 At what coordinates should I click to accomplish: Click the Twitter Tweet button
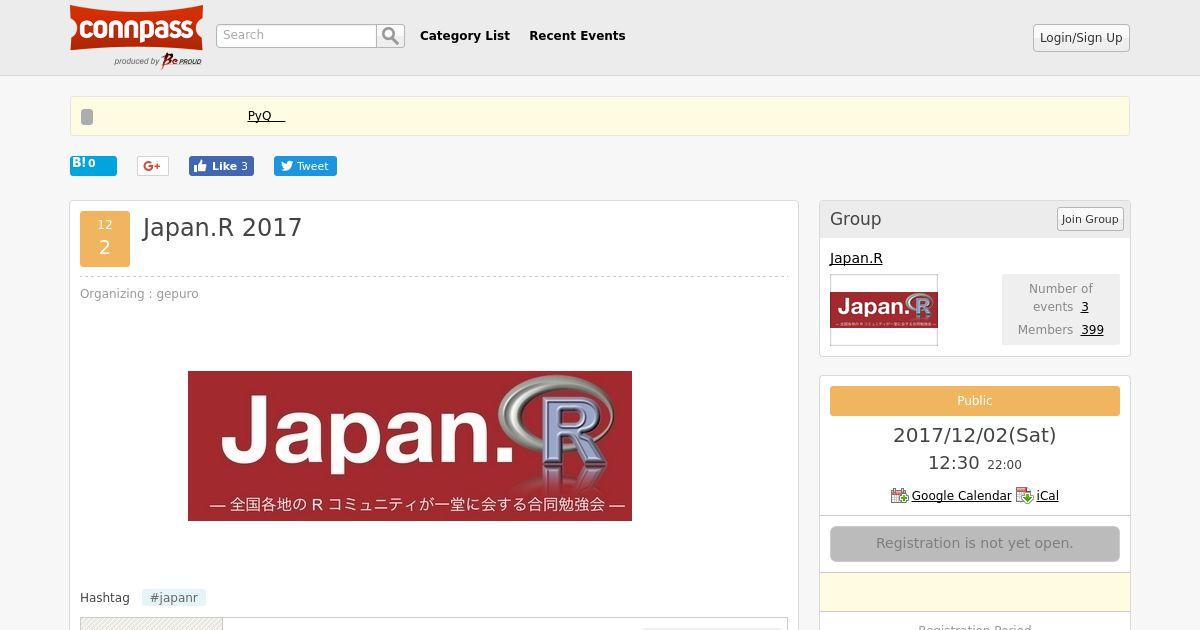(305, 166)
